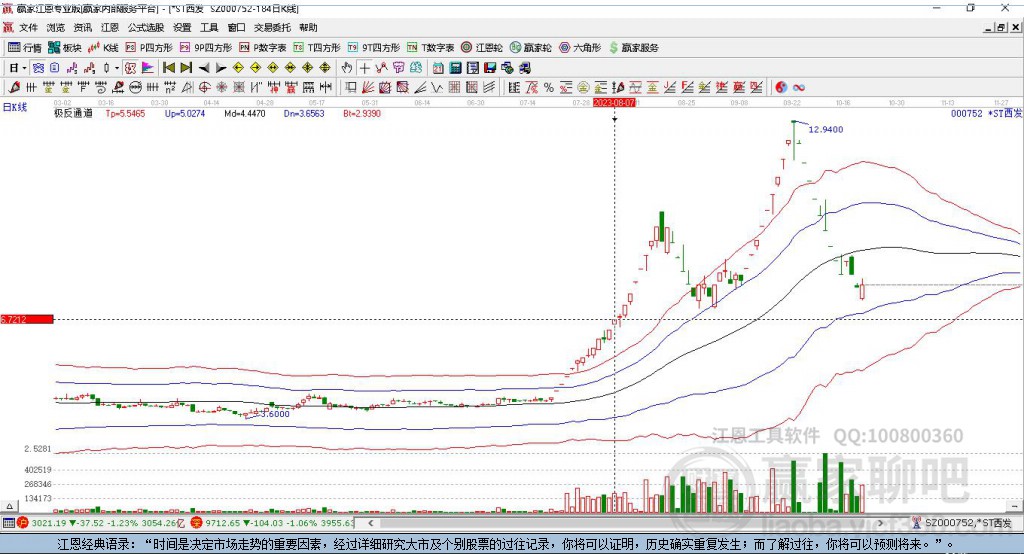The height and width of the screenshot is (554, 1024).
Task: Click horizontal scrollbar left arrow
Action: 370,523
